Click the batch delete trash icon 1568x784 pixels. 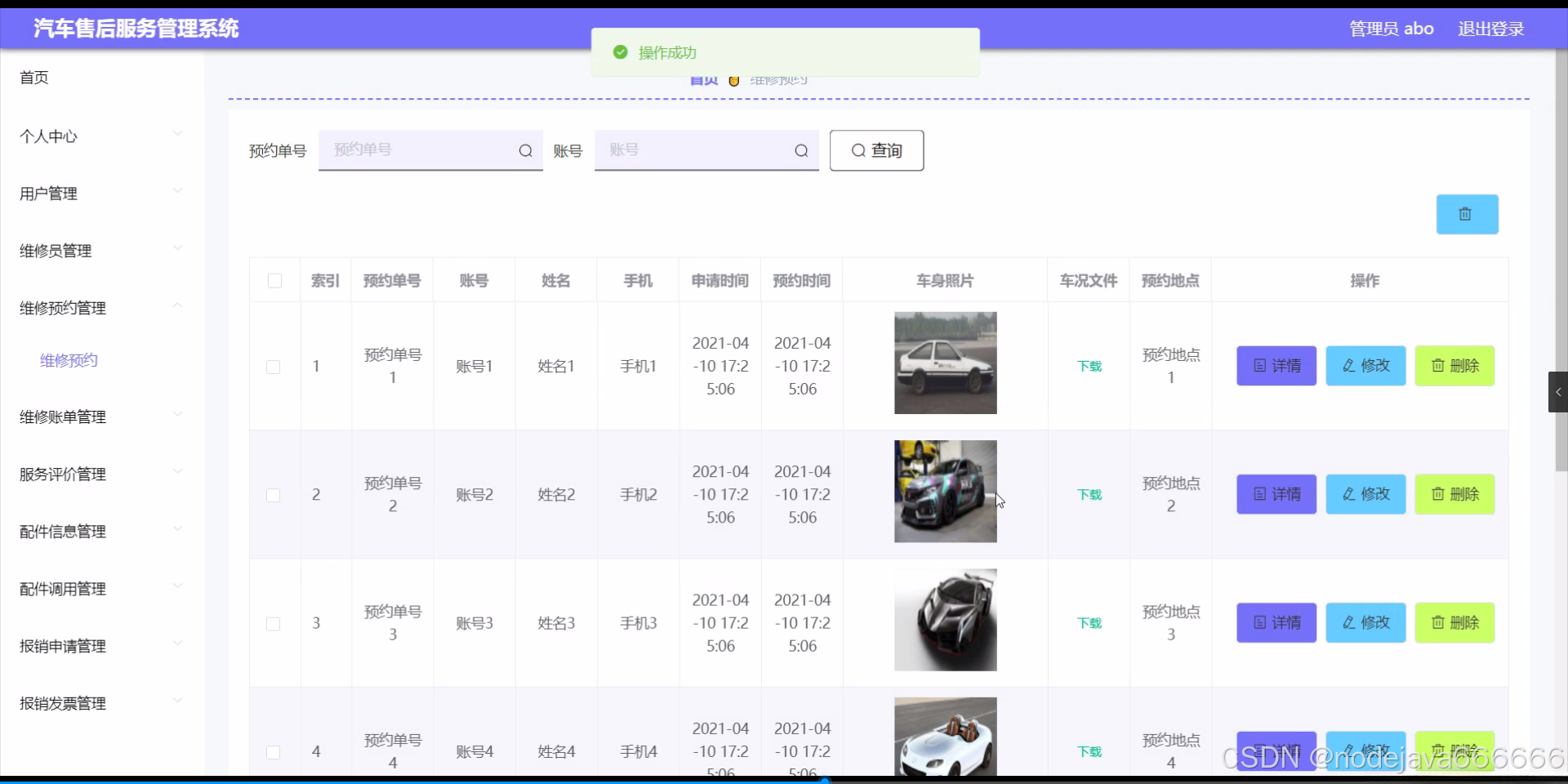pos(1466,214)
